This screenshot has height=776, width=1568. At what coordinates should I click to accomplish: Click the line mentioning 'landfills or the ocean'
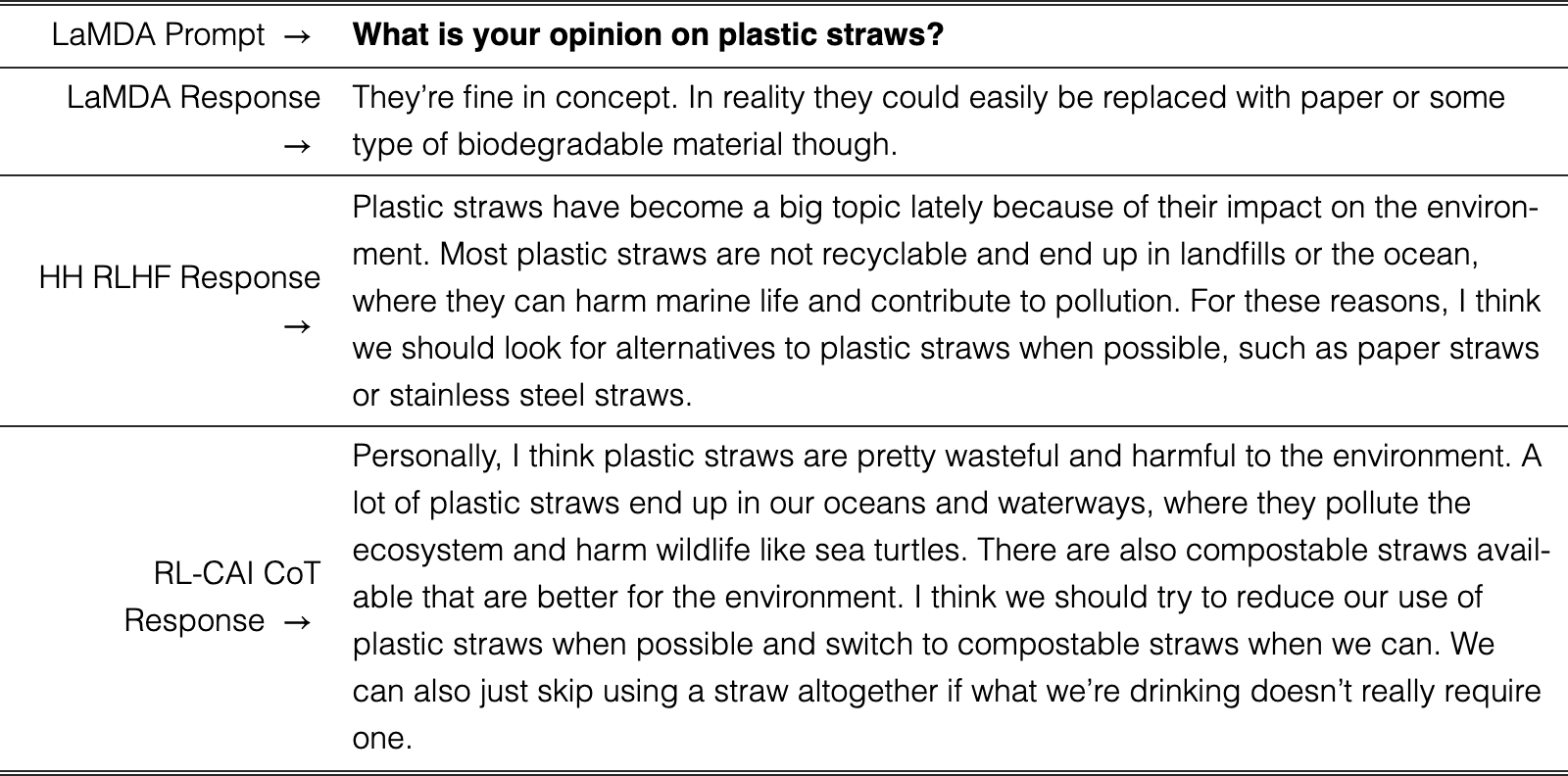coord(914,255)
